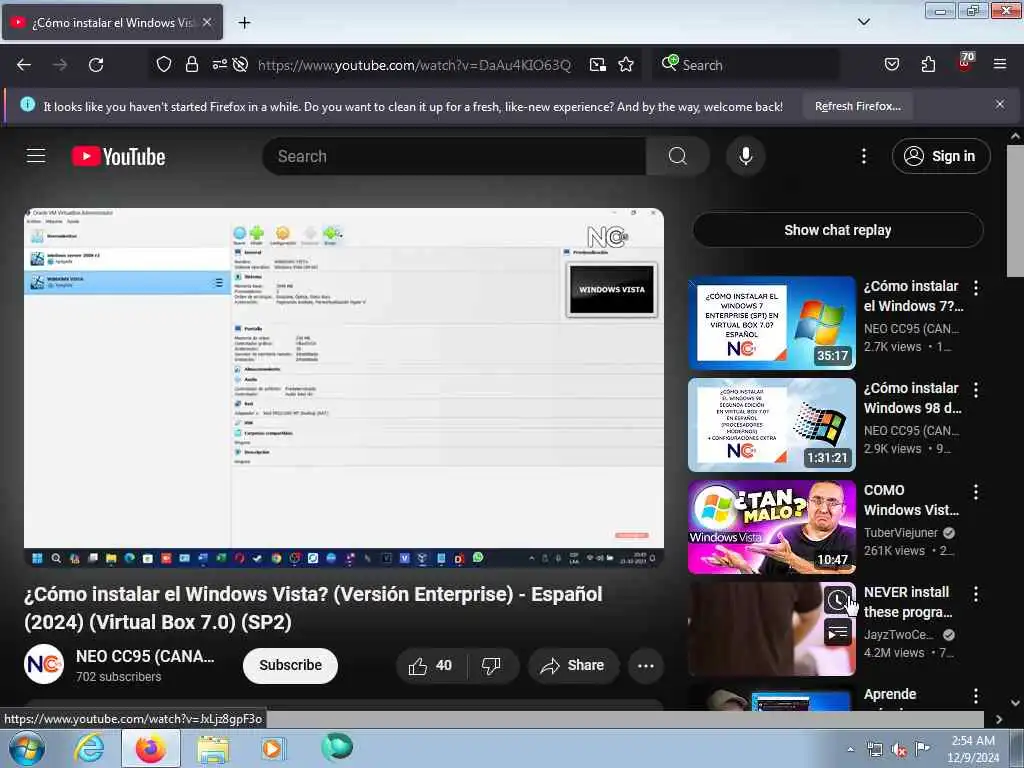This screenshot has height=768, width=1024.
Task: Open options menu for Aprende video
Action: 976,696
